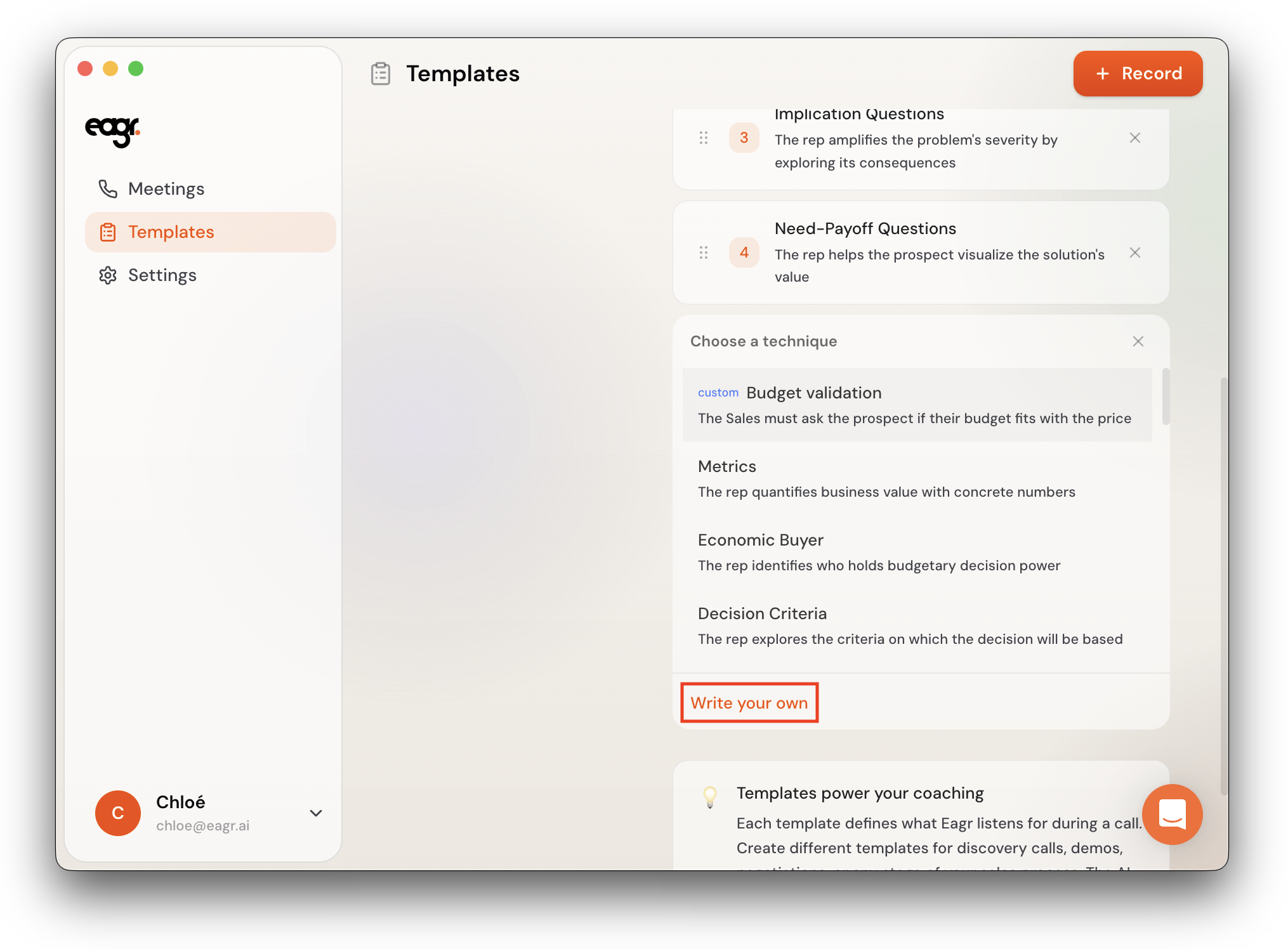Select the Templates sidebar item

(171, 232)
